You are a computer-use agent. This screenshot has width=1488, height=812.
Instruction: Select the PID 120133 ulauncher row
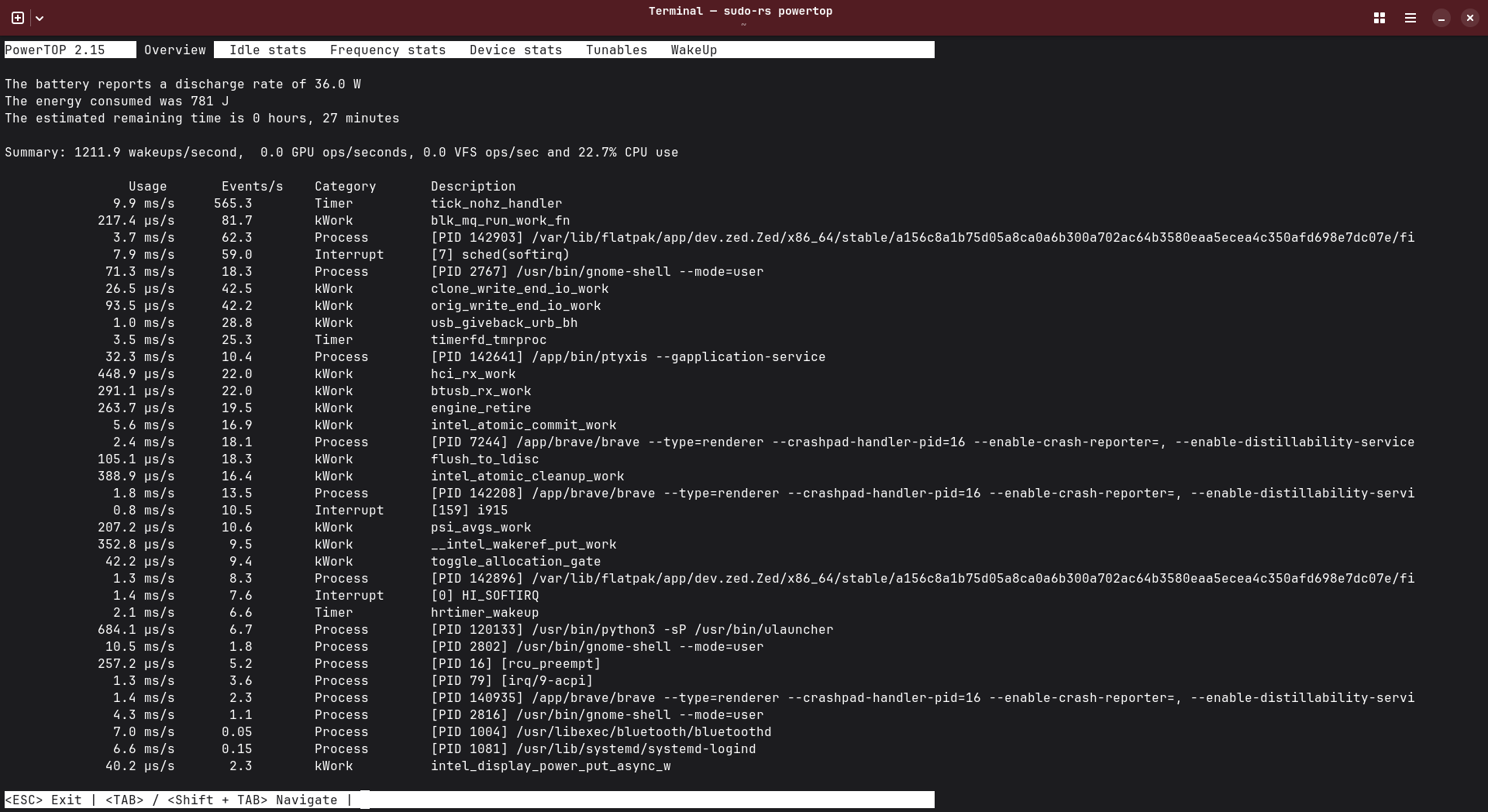[466, 629]
